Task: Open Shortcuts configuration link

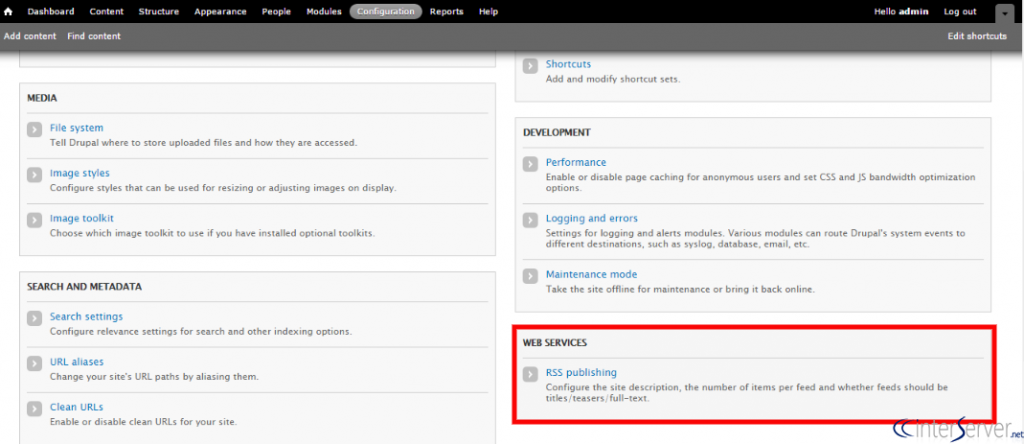Action: click(568, 64)
